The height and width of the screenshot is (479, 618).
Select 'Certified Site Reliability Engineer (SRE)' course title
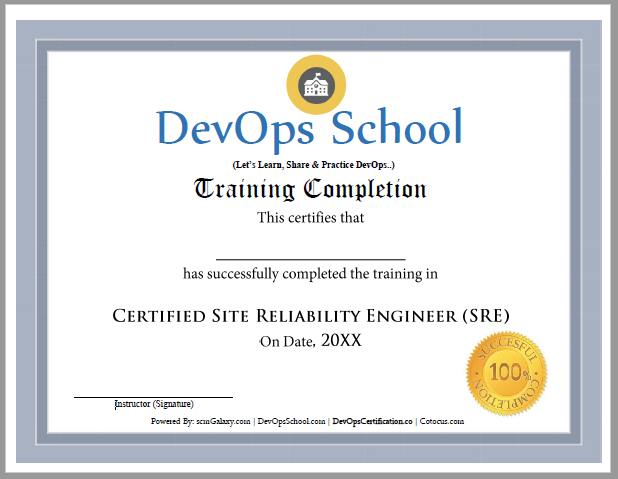coord(311,316)
